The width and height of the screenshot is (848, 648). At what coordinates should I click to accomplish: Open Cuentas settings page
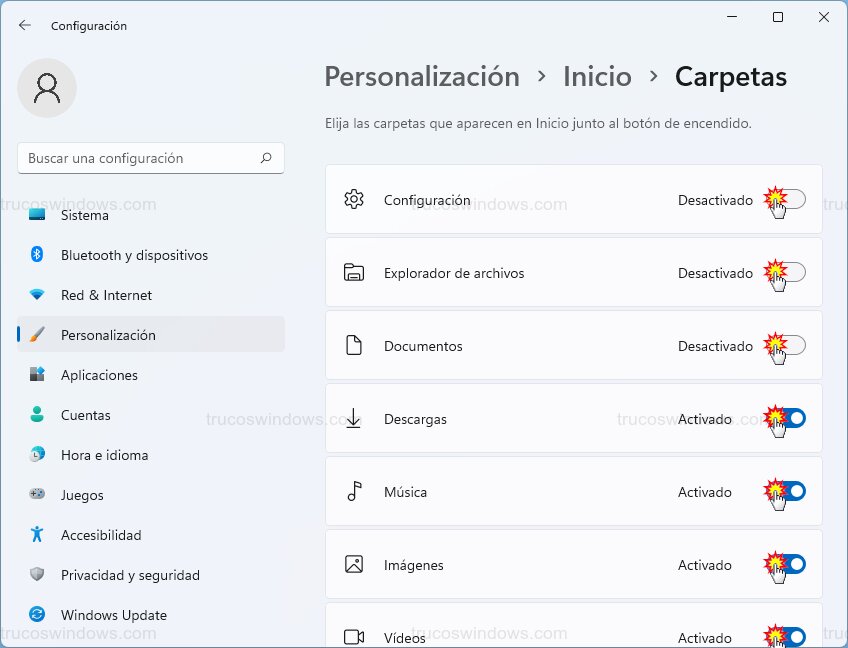click(85, 415)
